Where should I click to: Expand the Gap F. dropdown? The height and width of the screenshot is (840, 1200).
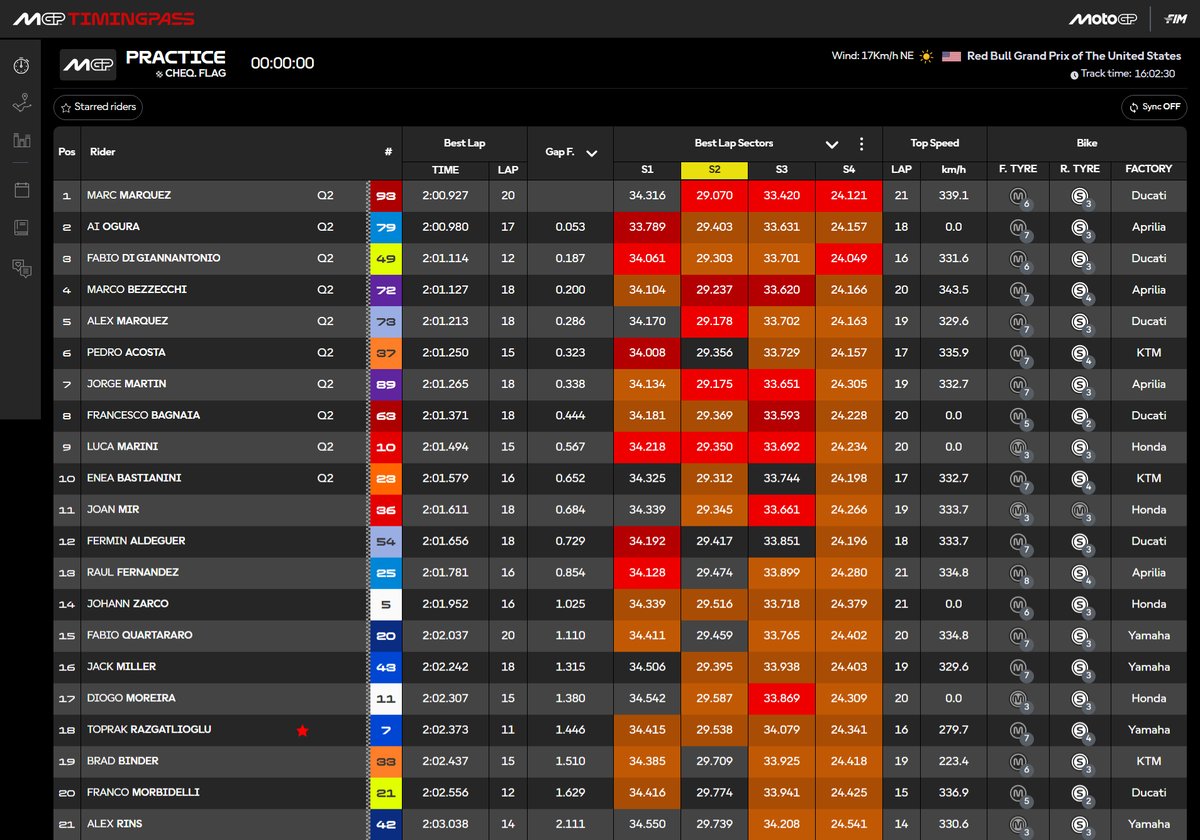pos(592,153)
